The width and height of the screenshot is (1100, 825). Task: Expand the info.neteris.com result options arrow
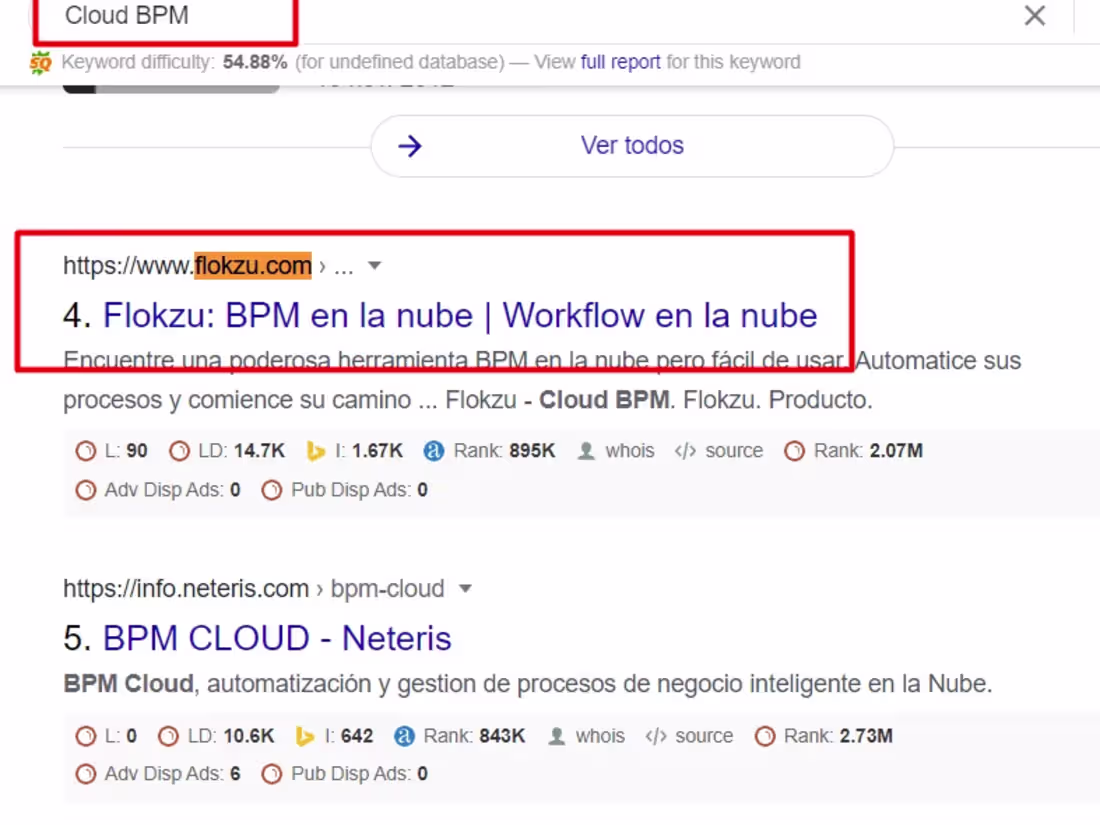pos(465,589)
